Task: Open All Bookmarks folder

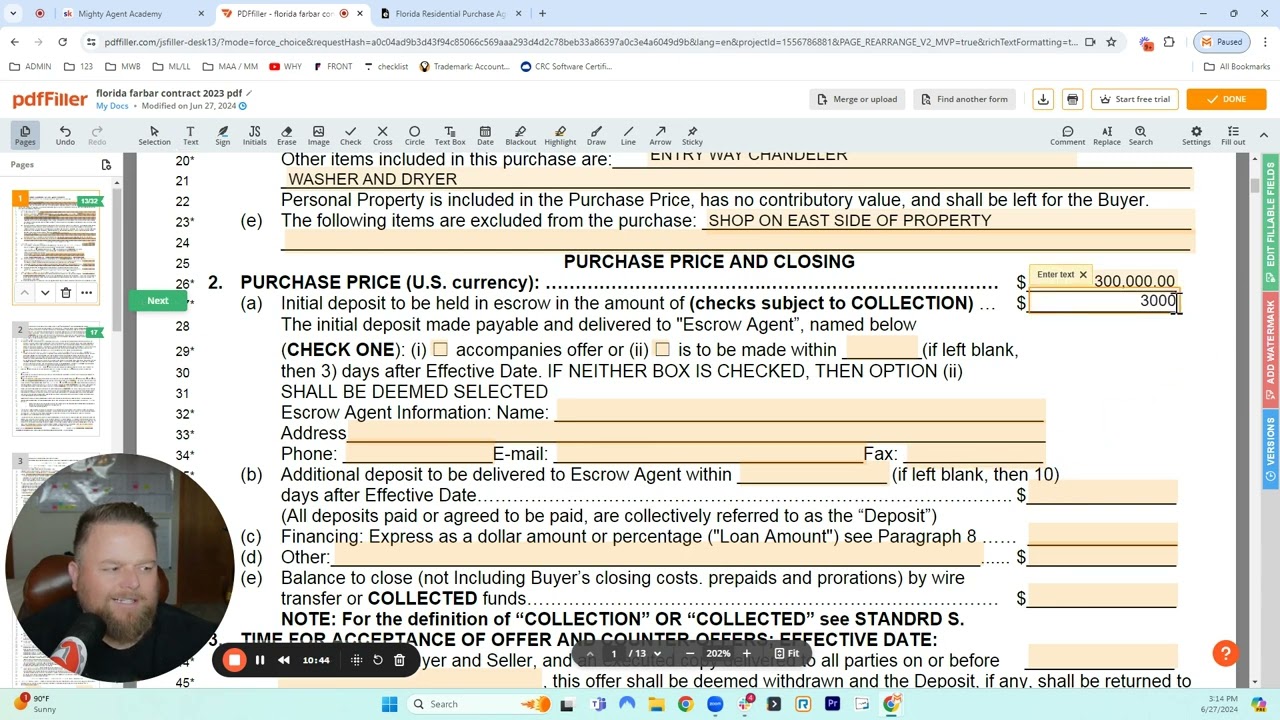Action: (x=1237, y=67)
